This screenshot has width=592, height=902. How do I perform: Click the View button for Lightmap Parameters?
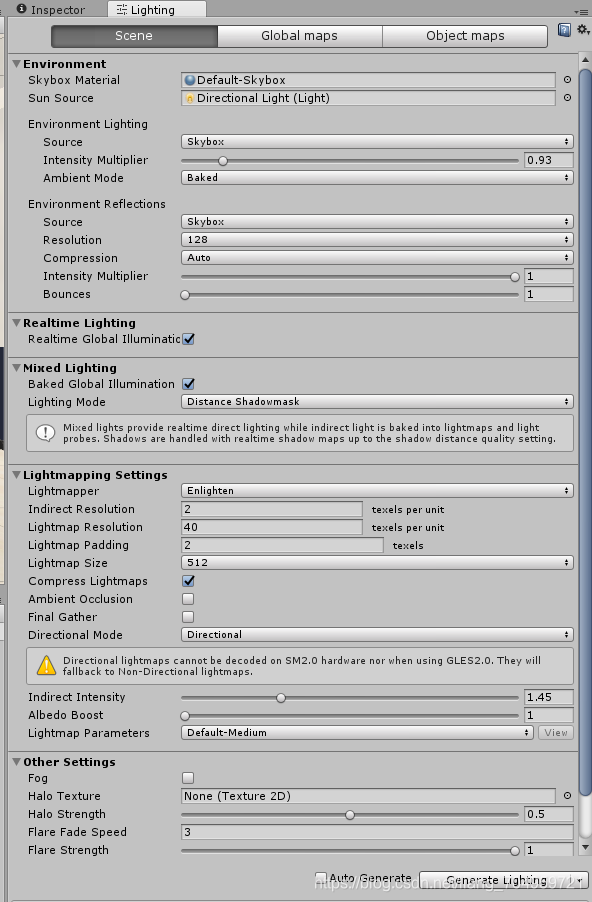point(556,732)
